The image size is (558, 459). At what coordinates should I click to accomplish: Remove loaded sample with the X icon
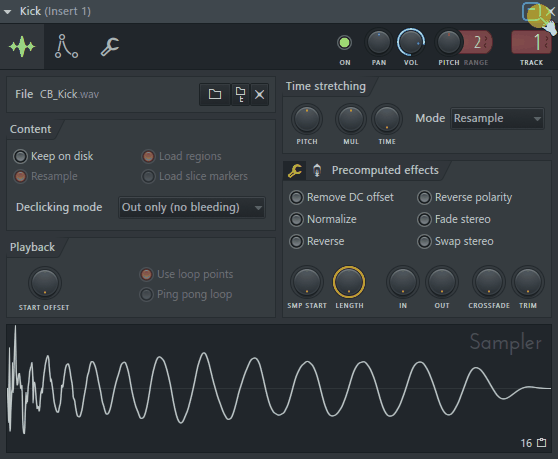(x=259, y=94)
